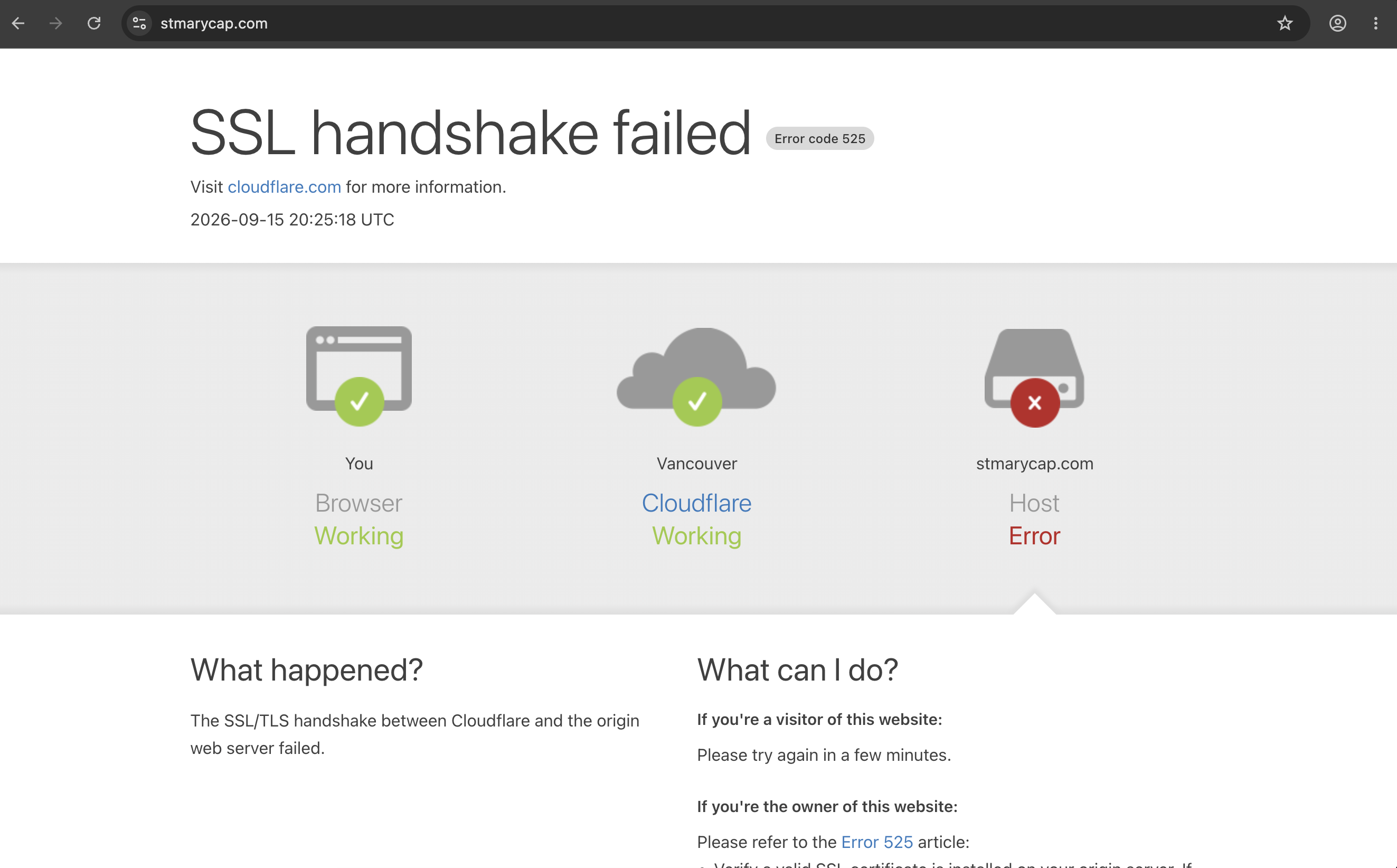Click the SSL handshake failed heading

pos(470,133)
